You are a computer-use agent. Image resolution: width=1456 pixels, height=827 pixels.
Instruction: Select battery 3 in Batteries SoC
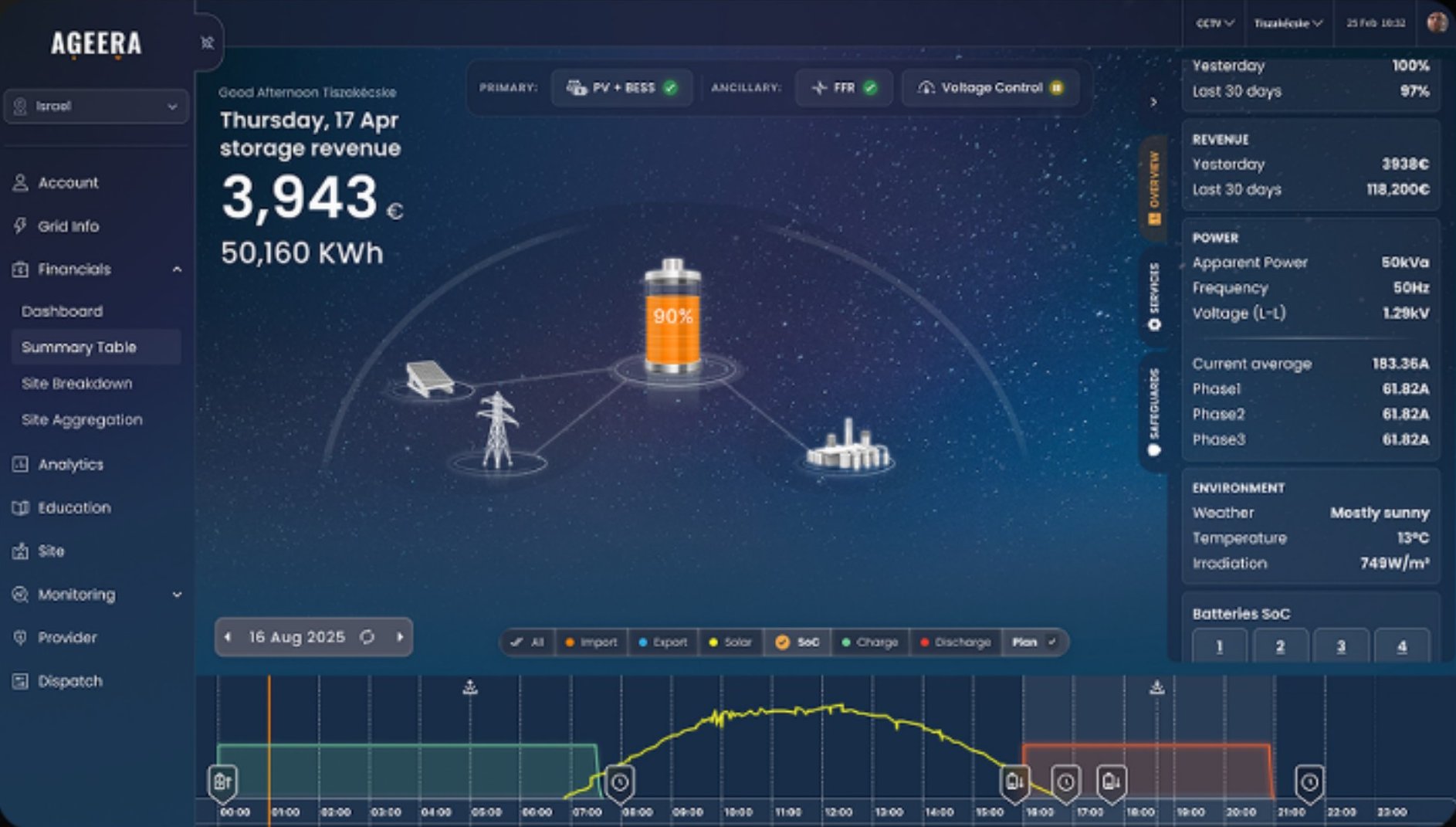tap(1341, 646)
